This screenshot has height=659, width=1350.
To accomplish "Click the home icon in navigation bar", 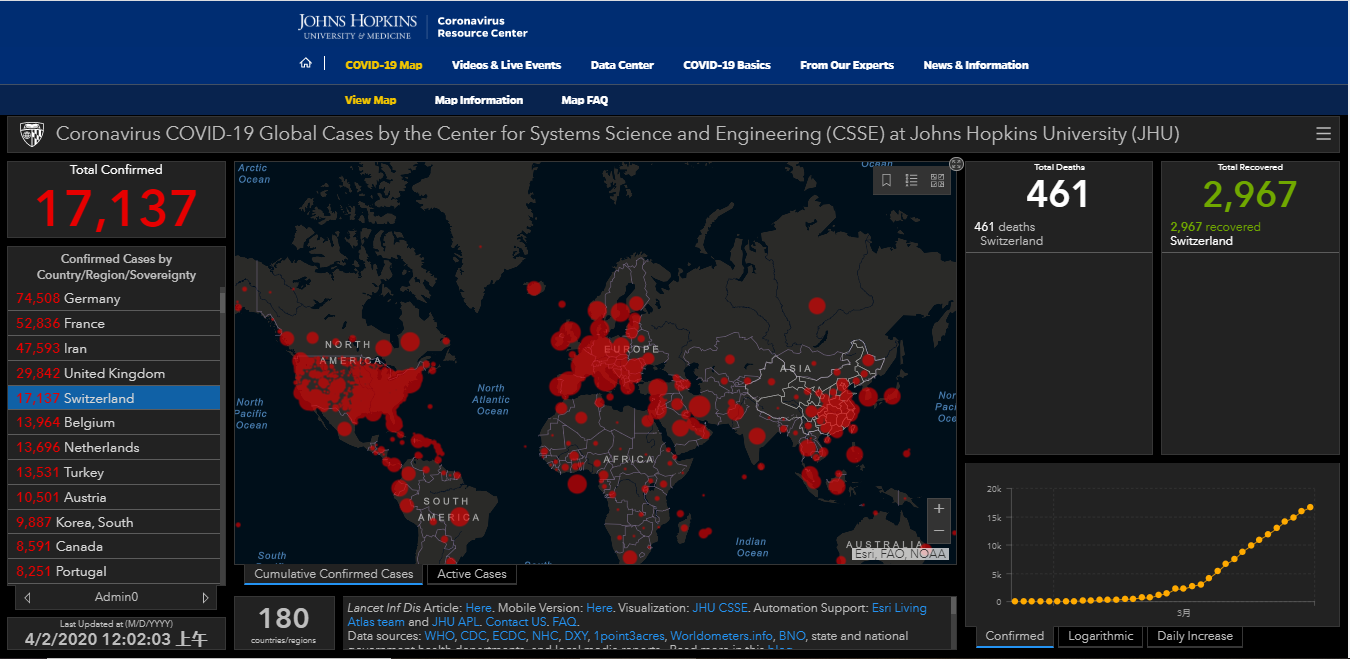I will [306, 64].
